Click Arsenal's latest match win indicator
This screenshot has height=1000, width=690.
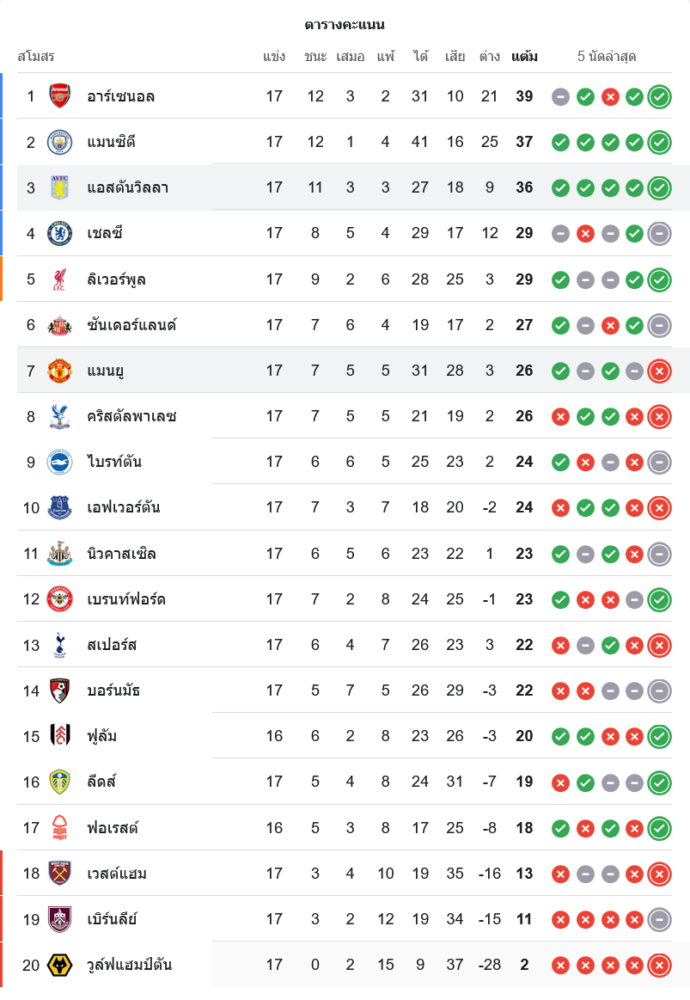click(659, 97)
